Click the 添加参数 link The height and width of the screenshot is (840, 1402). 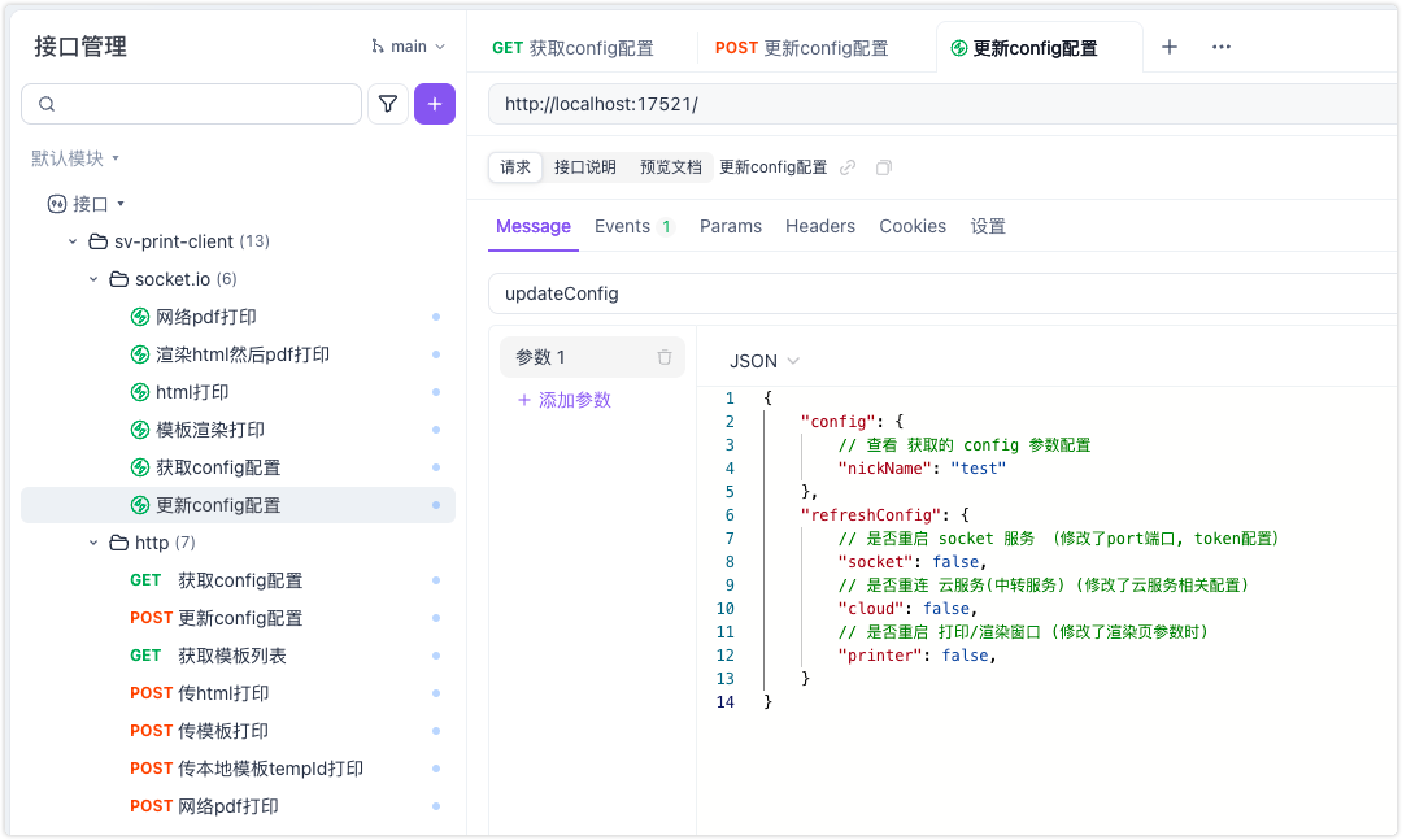tap(565, 400)
